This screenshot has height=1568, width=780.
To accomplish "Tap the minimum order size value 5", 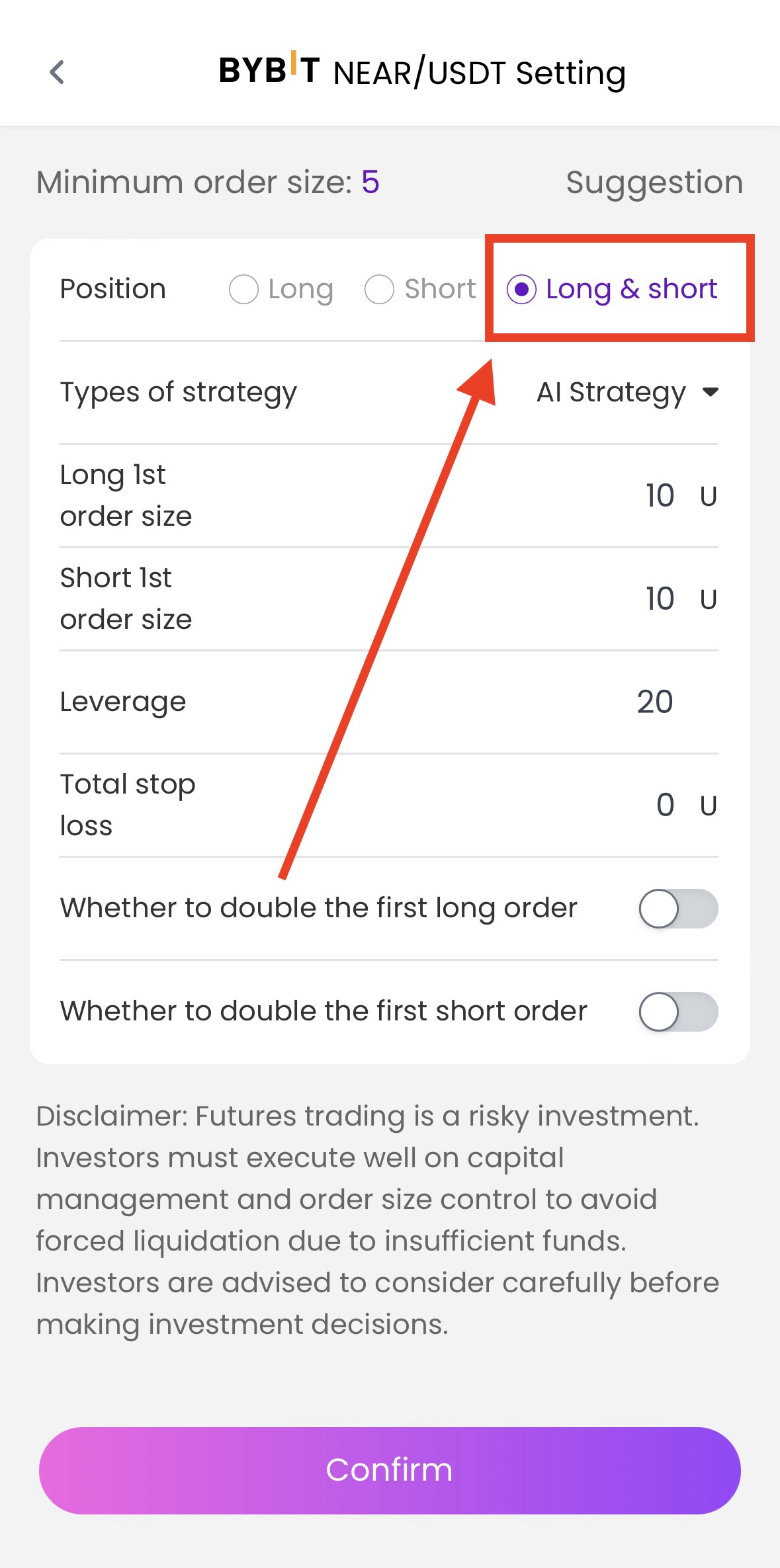I will click(370, 183).
